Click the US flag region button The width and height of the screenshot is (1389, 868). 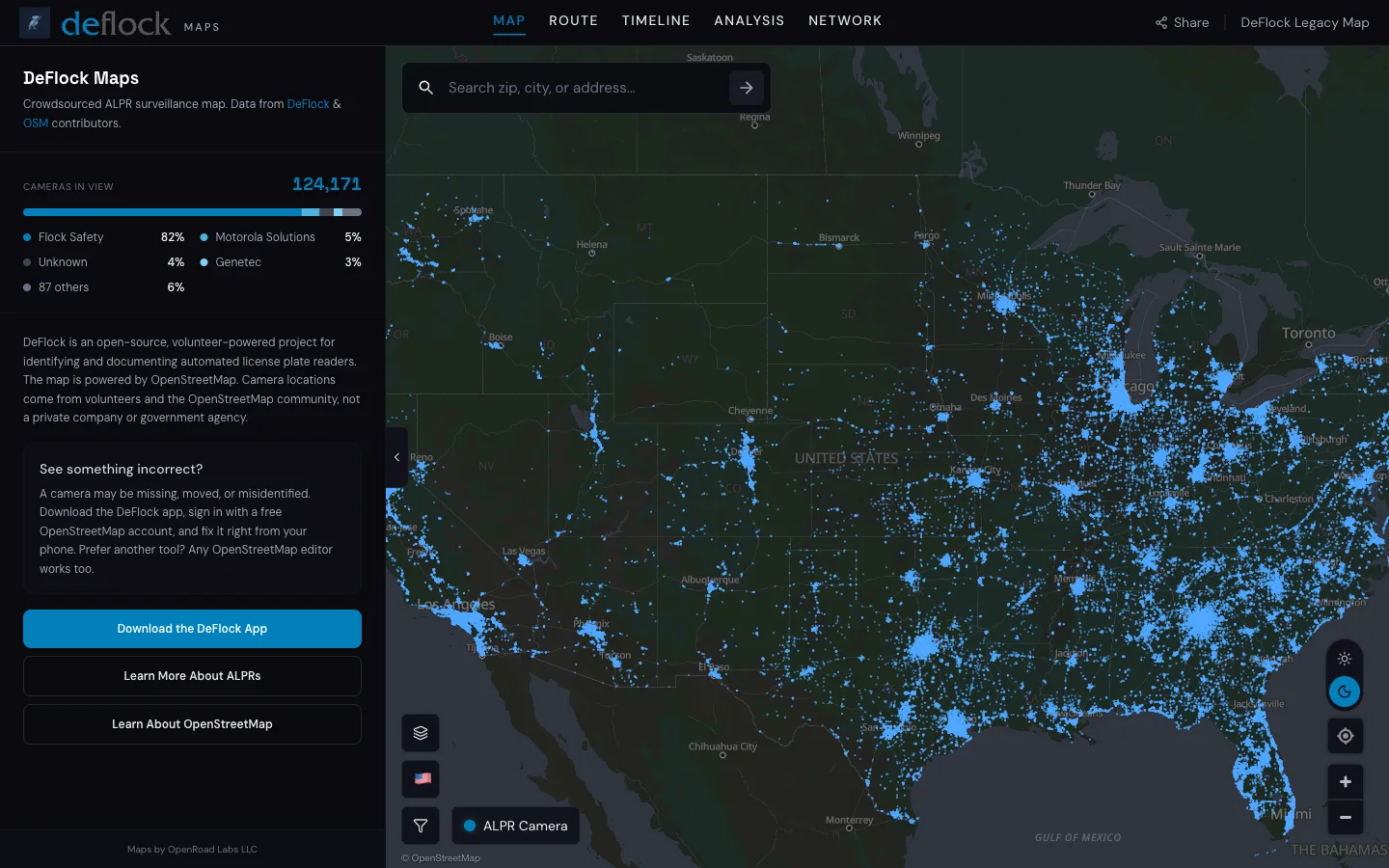click(x=421, y=779)
